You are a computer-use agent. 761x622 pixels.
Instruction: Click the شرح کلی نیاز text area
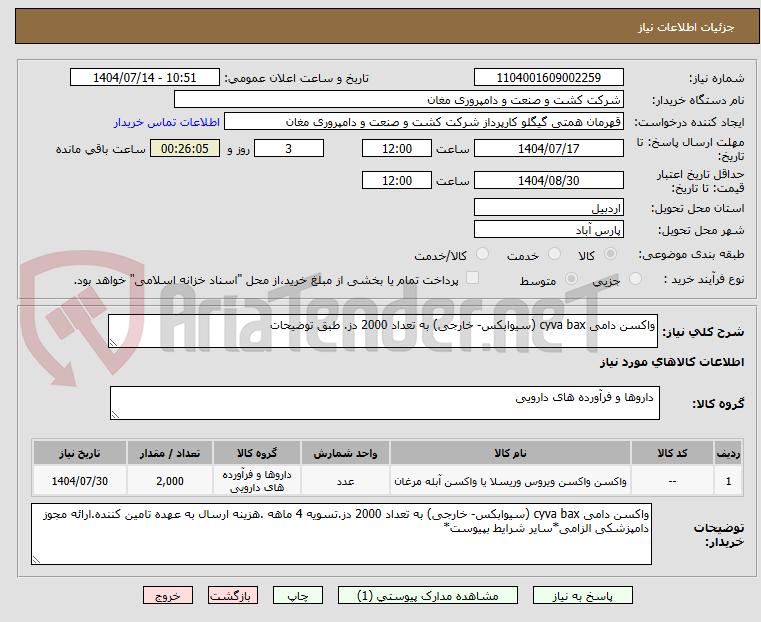click(x=382, y=331)
